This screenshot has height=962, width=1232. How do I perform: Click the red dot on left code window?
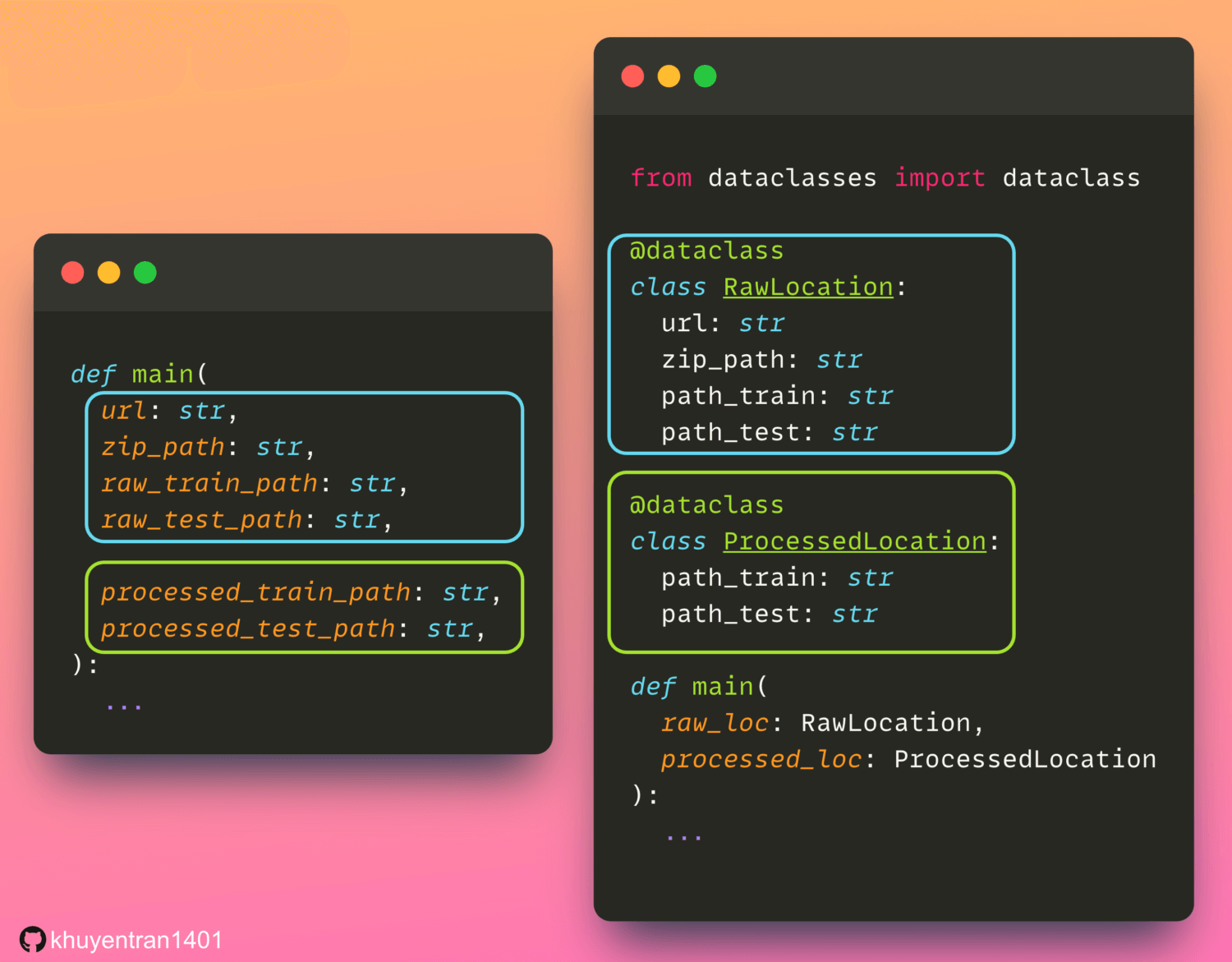[x=73, y=273]
